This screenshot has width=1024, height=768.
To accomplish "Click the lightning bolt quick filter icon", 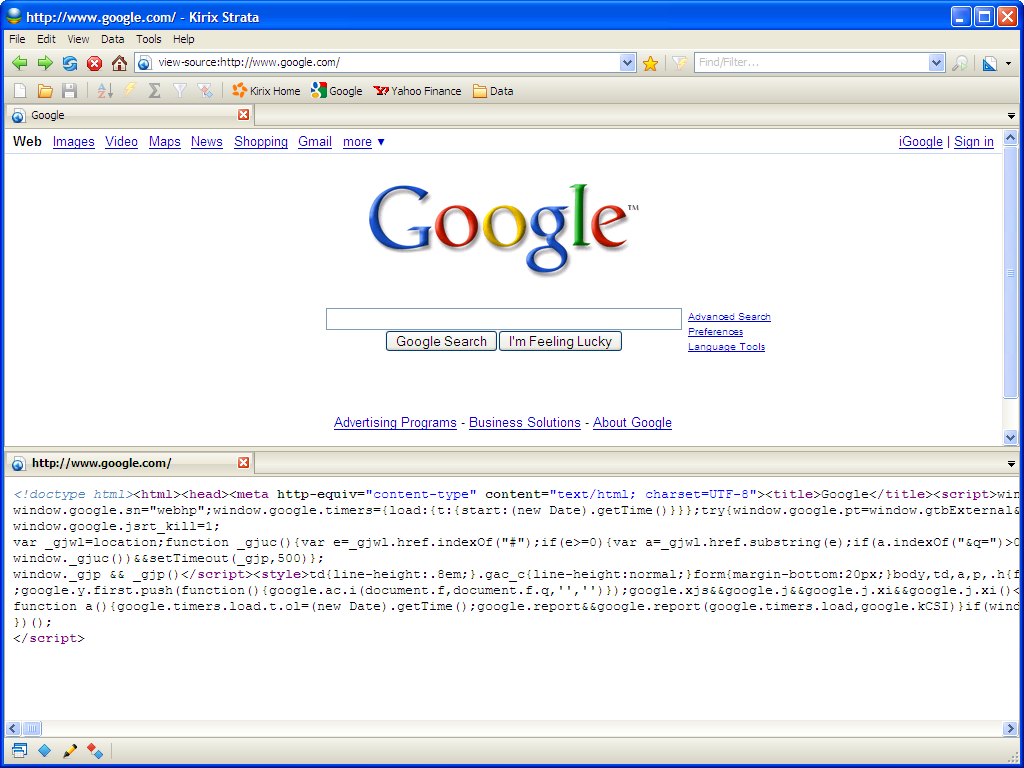I will [130, 91].
